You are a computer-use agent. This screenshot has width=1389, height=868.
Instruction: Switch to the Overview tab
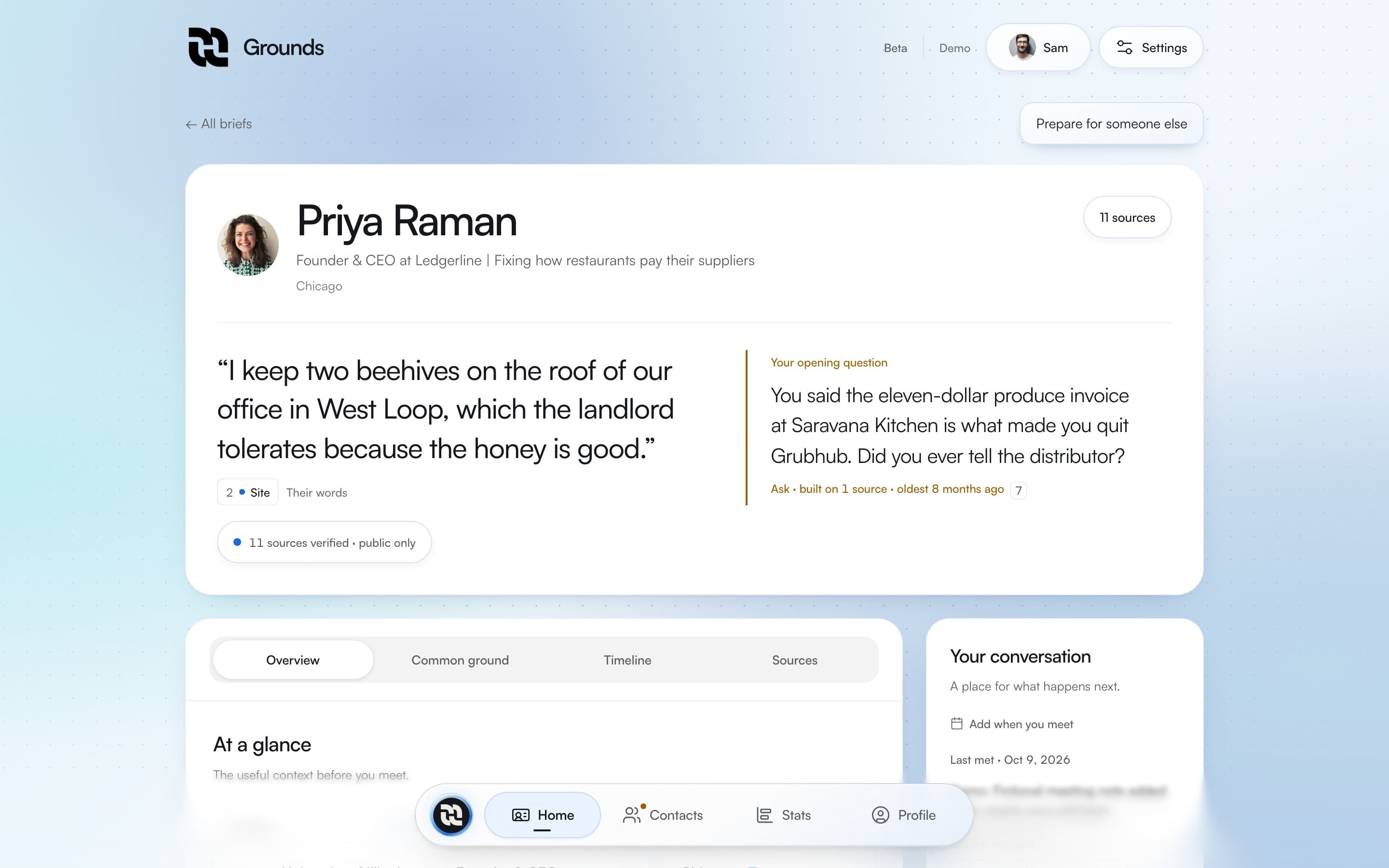point(293,660)
